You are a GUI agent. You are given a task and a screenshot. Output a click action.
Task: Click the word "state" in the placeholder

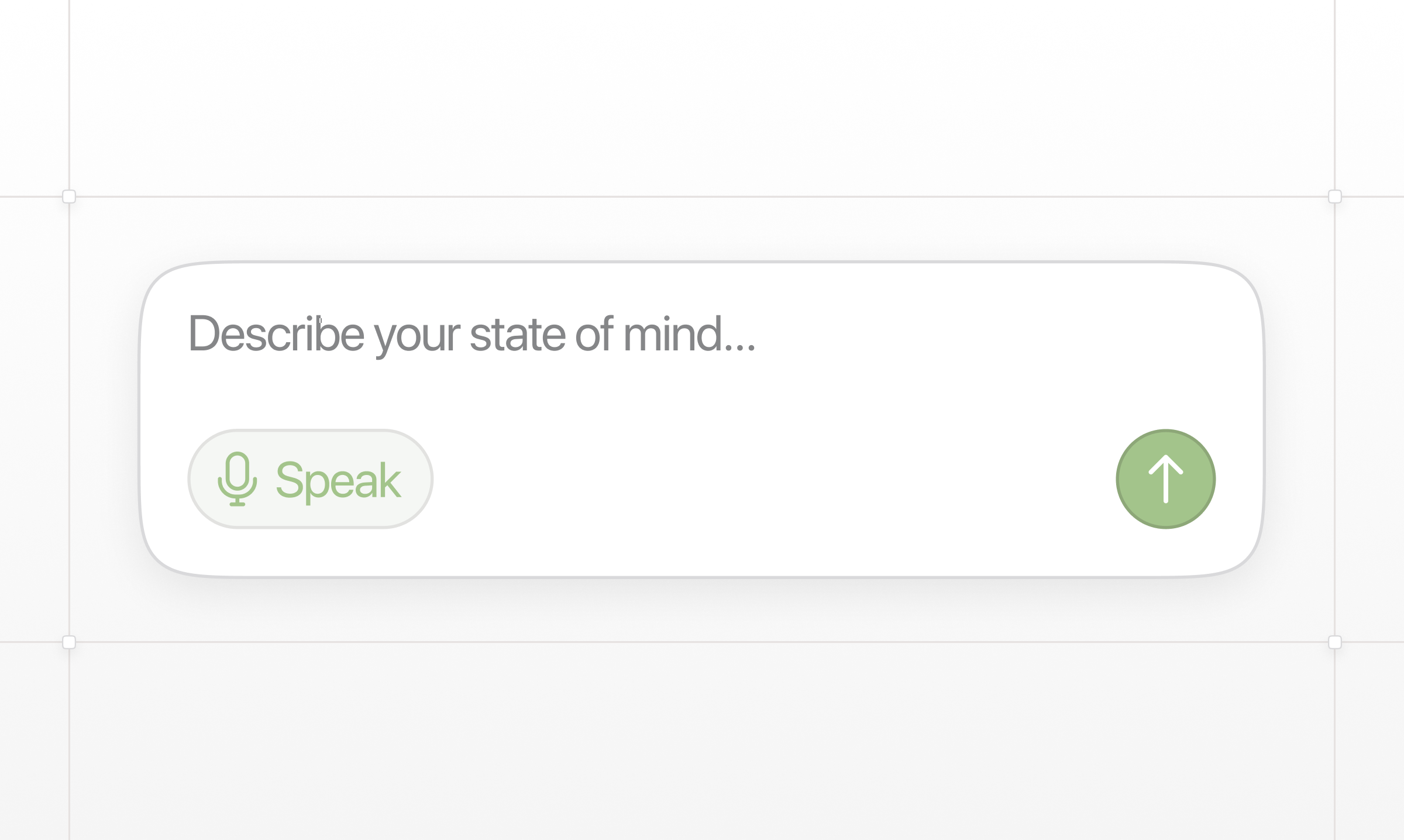point(517,334)
